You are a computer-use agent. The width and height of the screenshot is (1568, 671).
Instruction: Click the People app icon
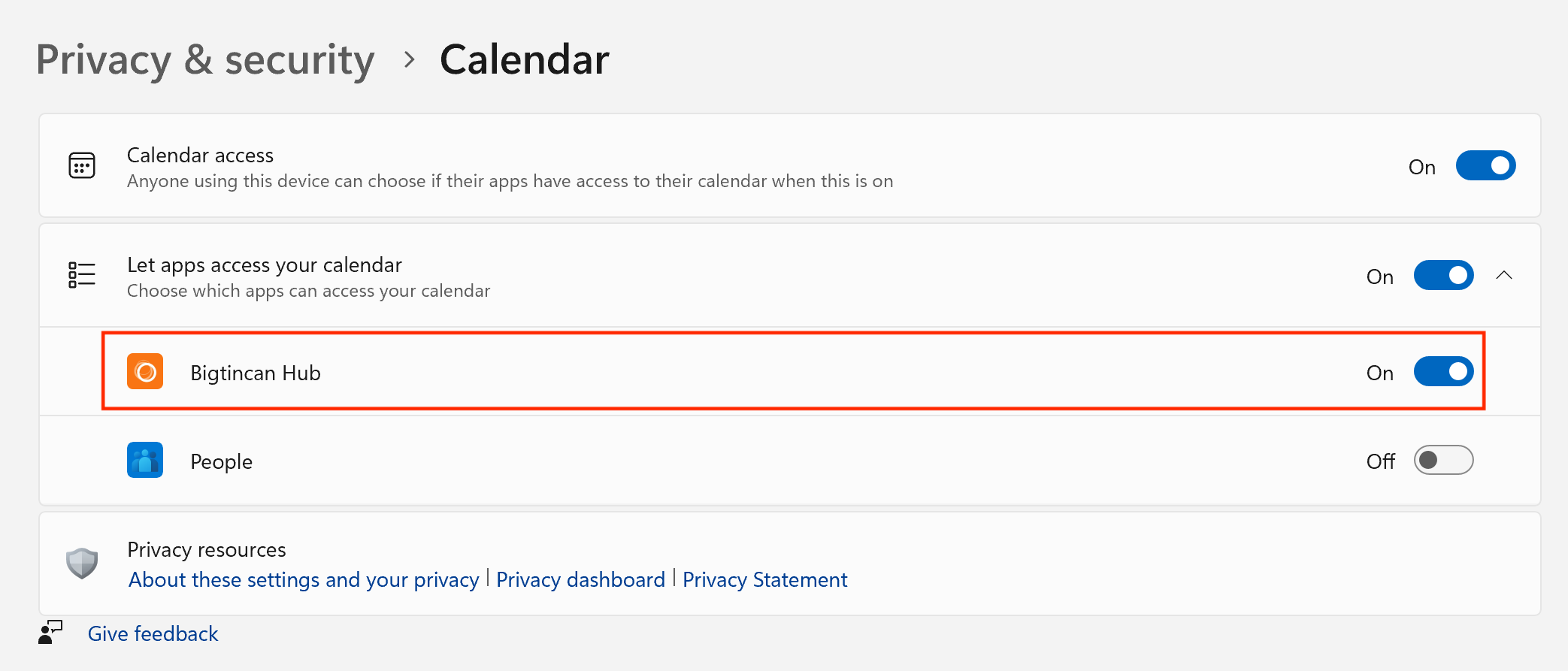pyautogui.click(x=145, y=460)
